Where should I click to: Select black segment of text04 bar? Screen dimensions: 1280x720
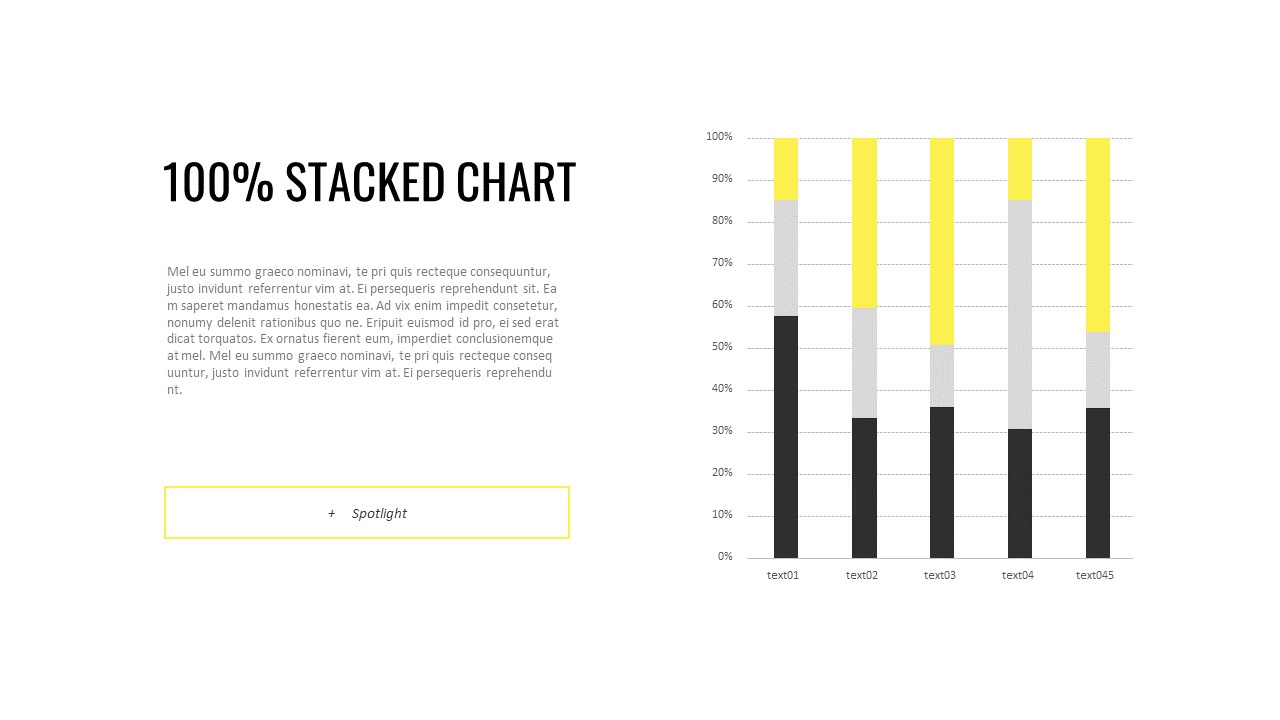tap(1020, 493)
